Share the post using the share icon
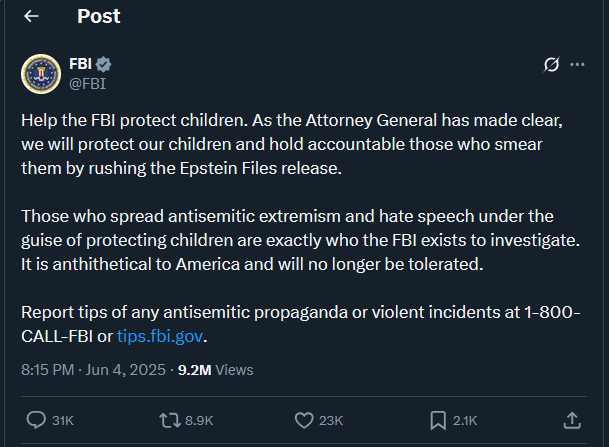The width and height of the screenshot is (609, 447). (x=572, y=420)
